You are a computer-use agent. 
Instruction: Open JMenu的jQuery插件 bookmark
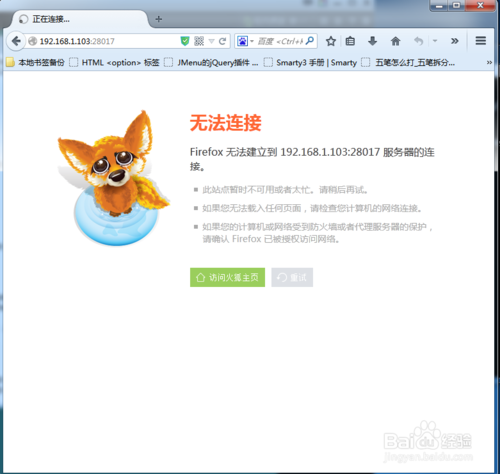211,62
